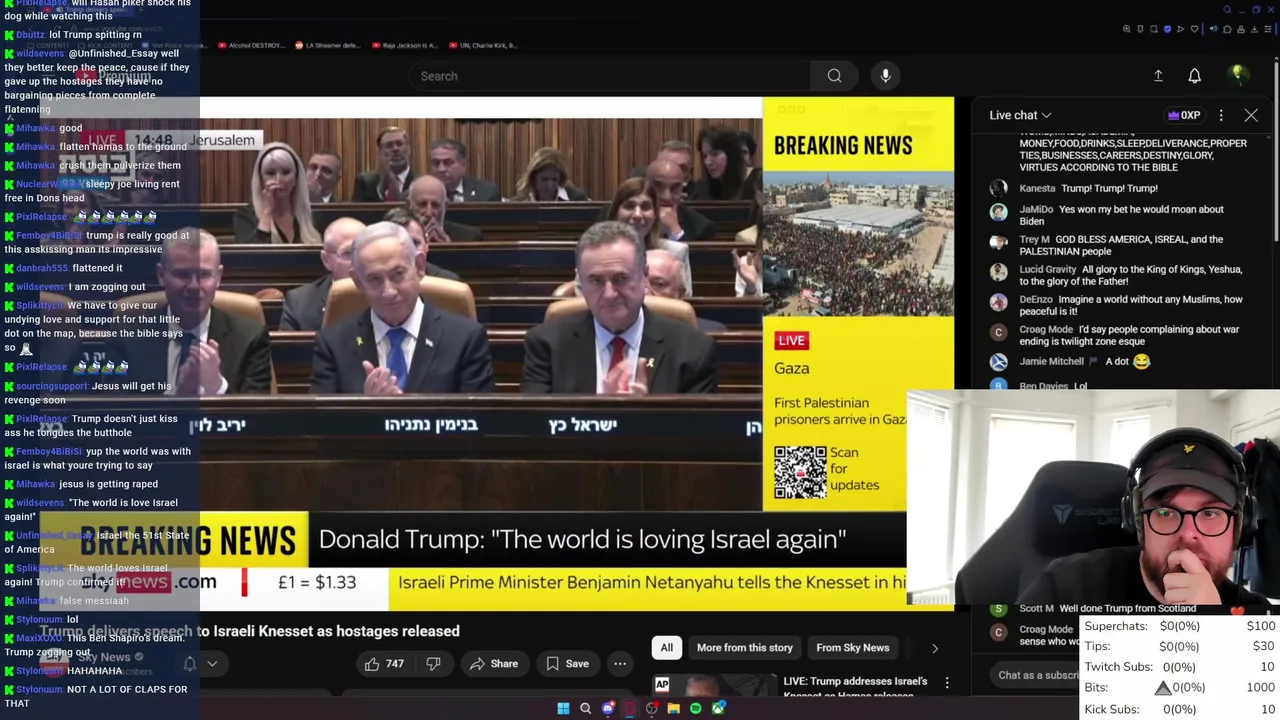Screen dimensions: 1280x720
Task: Click browser zoom magnifier toolbar icon
Action: click(1127, 29)
